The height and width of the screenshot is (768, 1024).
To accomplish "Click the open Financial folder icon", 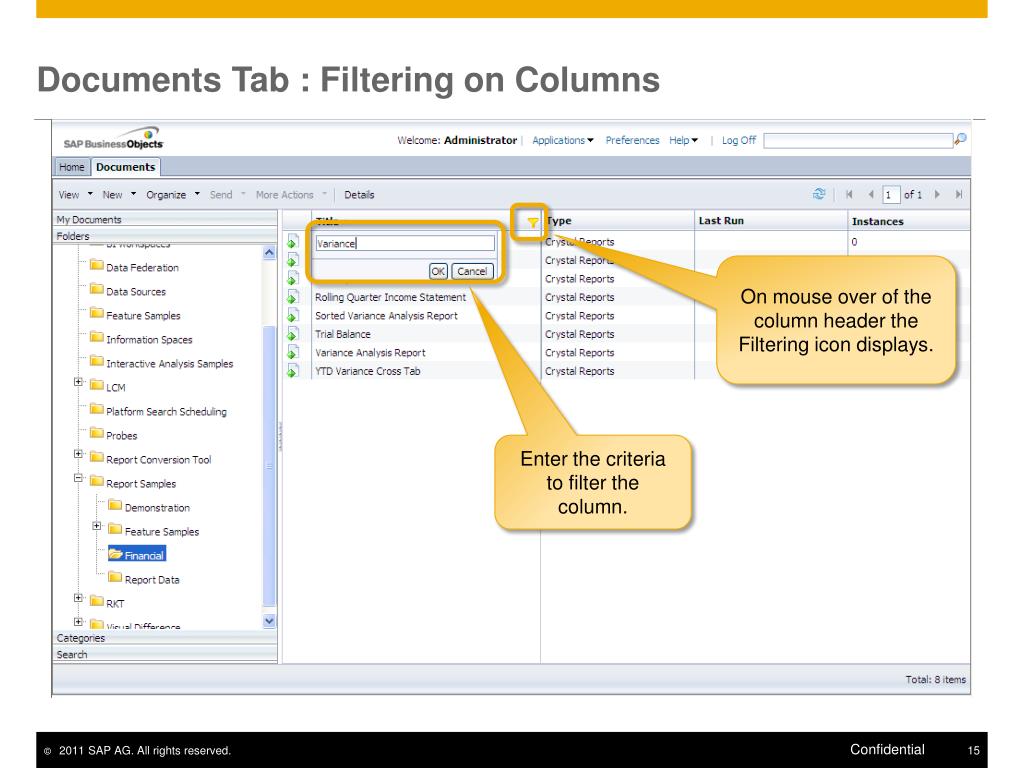I will pos(116,554).
